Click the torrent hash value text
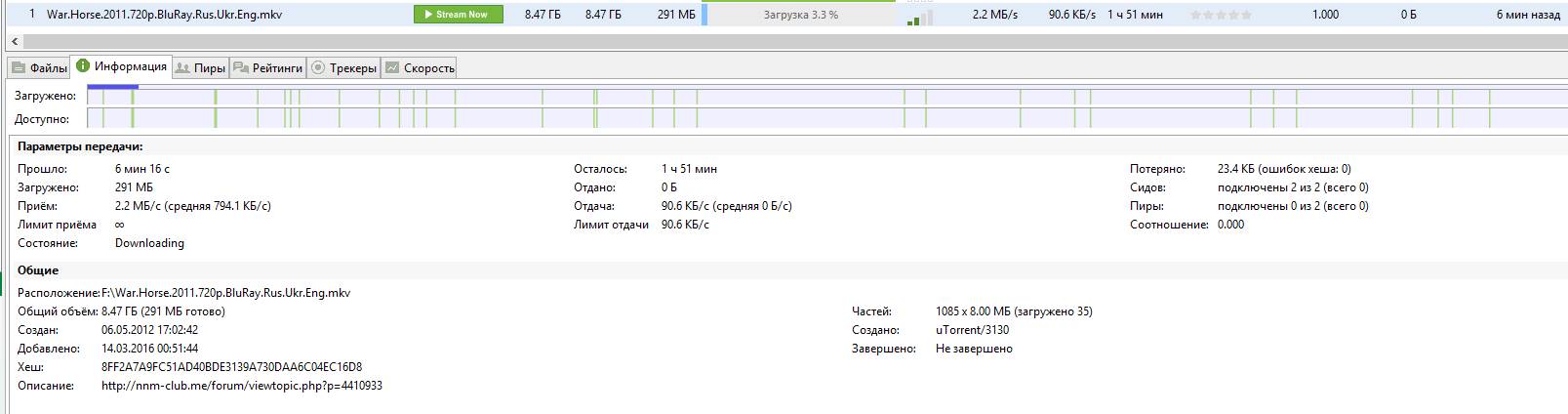Image resolution: width=1568 pixels, height=414 pixels. (231, 367)
